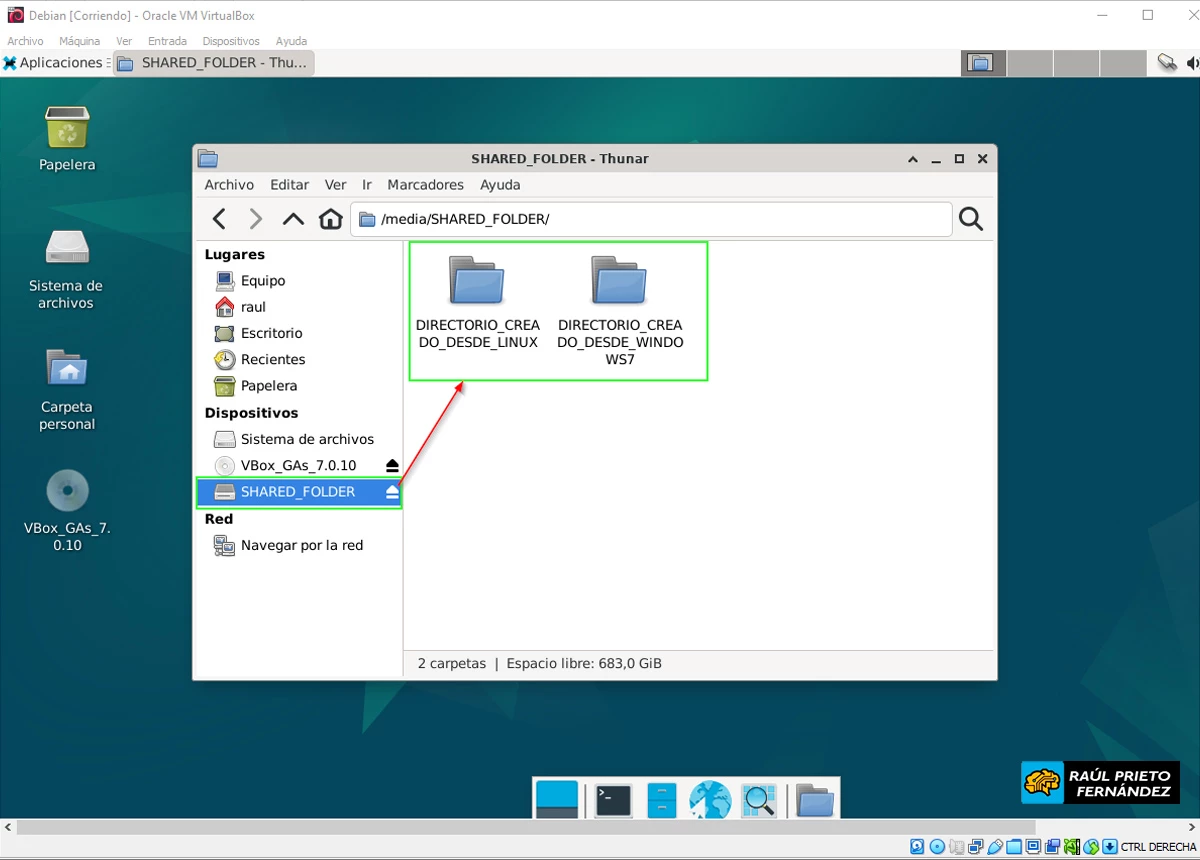Open the Editar menu in Thunar
The image size is (1200, 860).
[289, 184]
